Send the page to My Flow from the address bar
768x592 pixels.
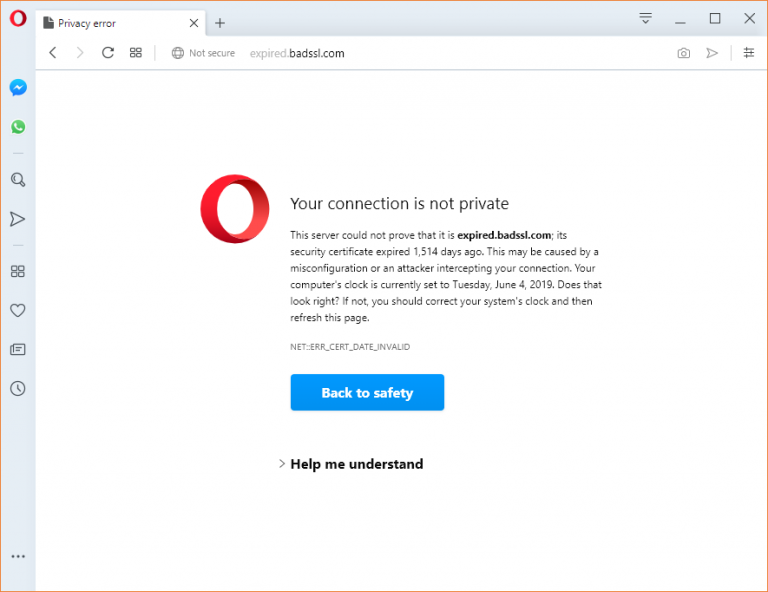(712, 53)
